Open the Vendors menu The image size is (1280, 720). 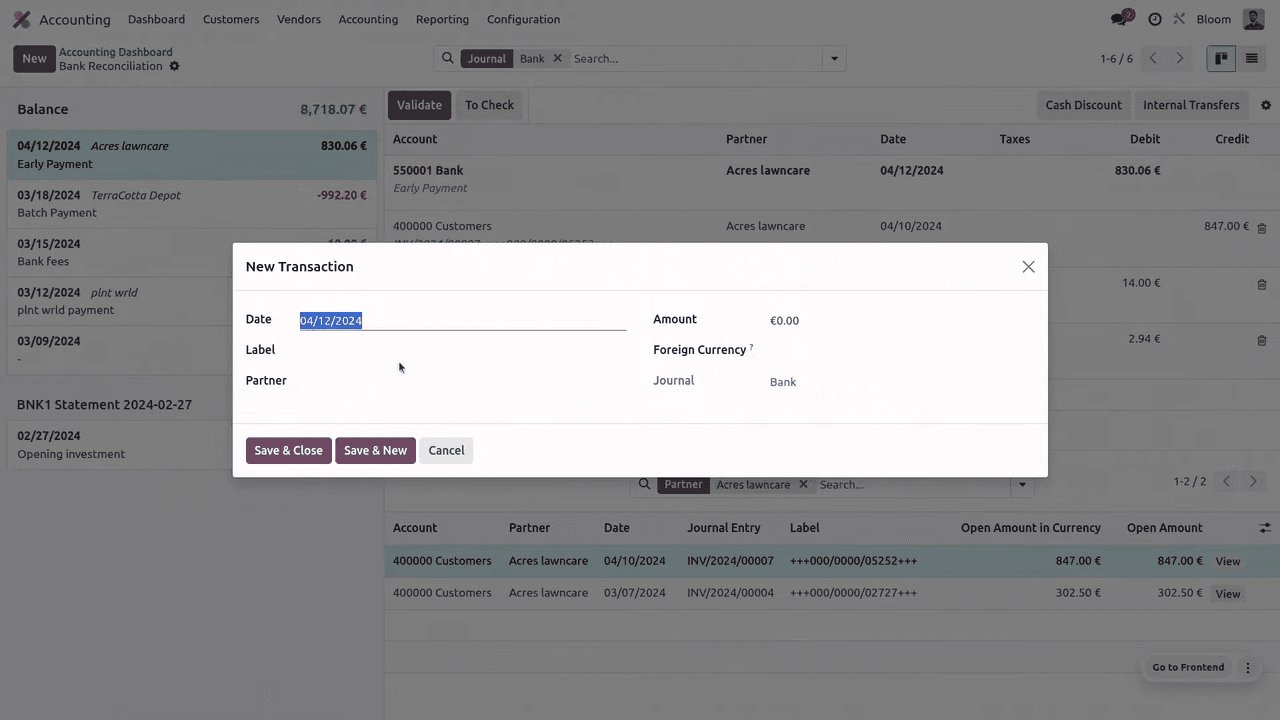[x=299, y=19]
